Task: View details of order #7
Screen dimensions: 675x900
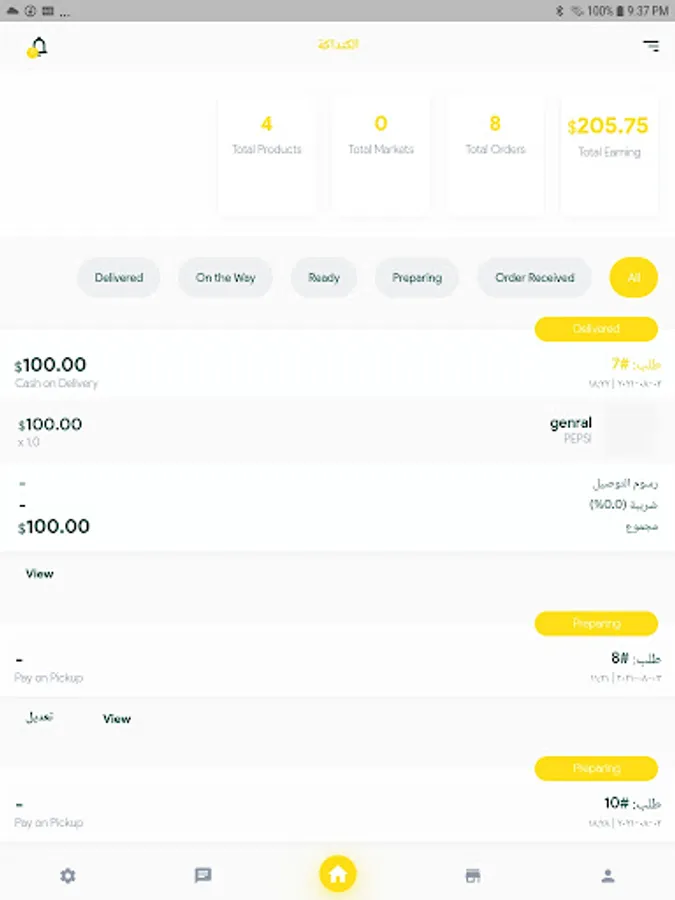Action: [40, 573]
